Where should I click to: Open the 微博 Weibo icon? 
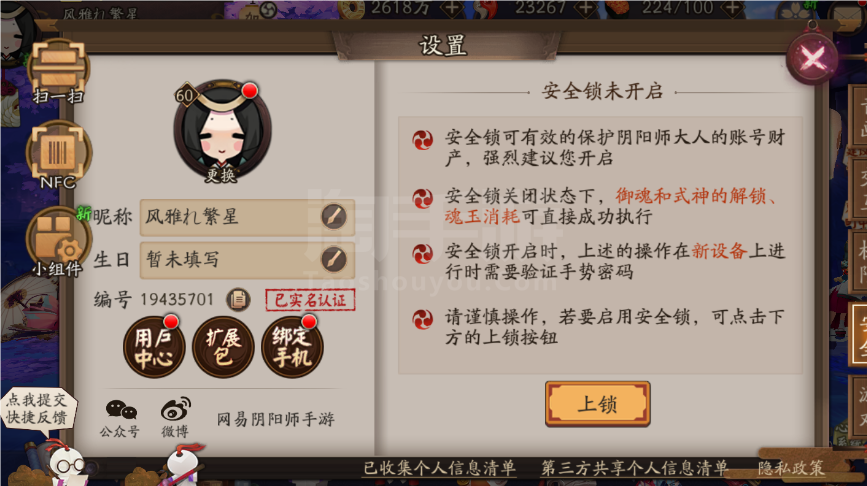click(x=175, y=418)
